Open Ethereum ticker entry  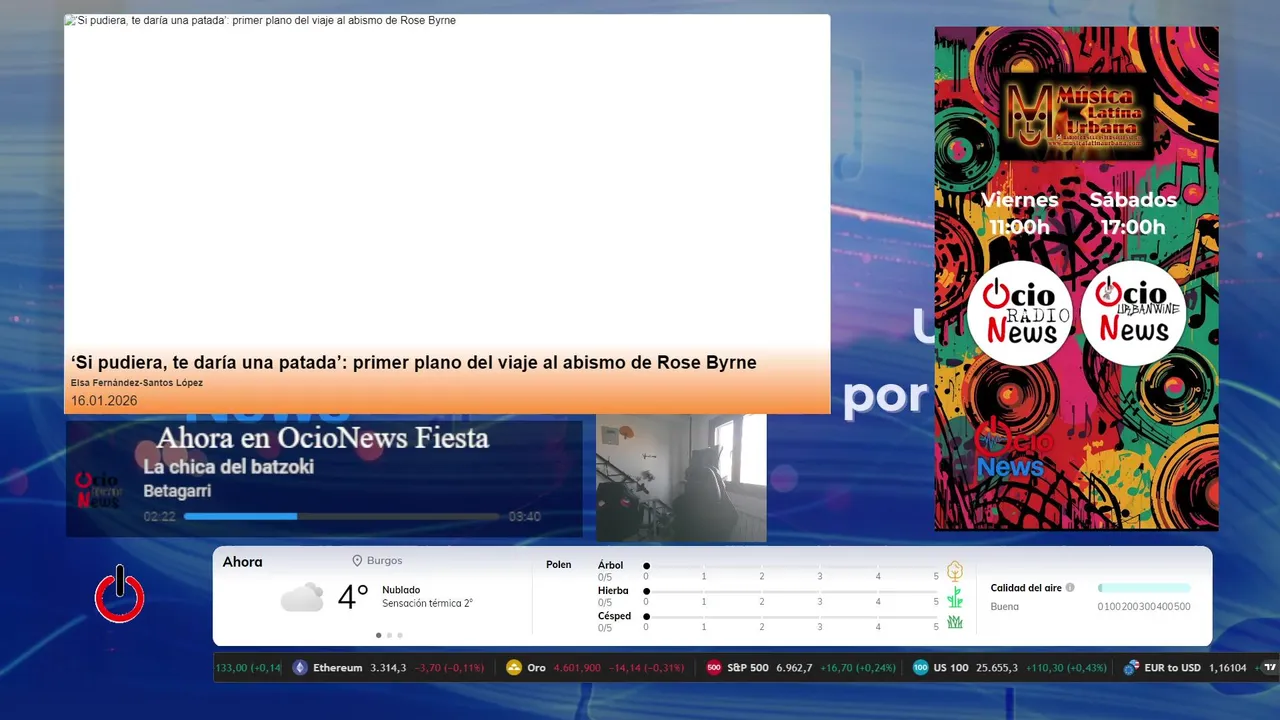pos(388,668)
